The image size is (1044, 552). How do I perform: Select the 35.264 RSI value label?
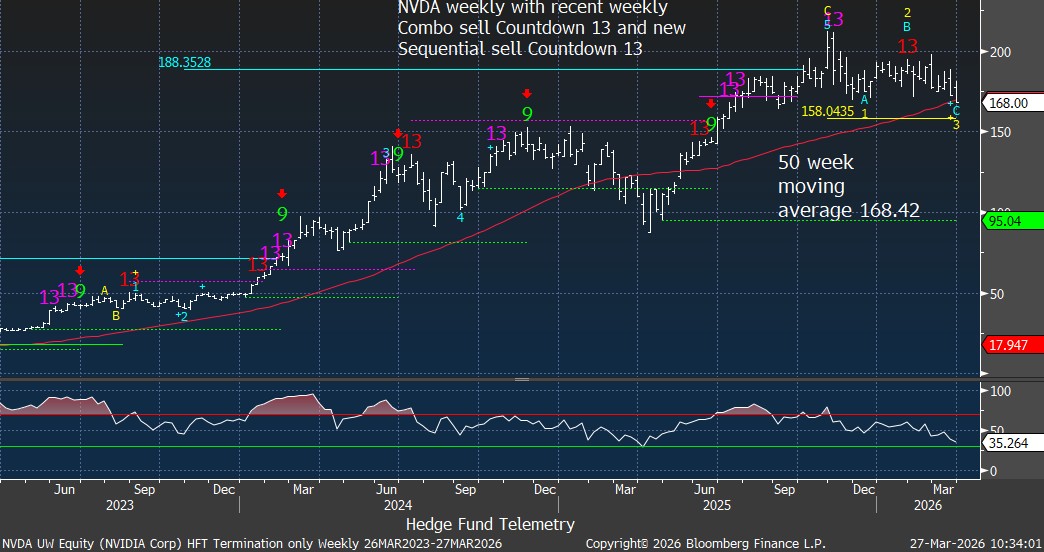coord(1013,439)
